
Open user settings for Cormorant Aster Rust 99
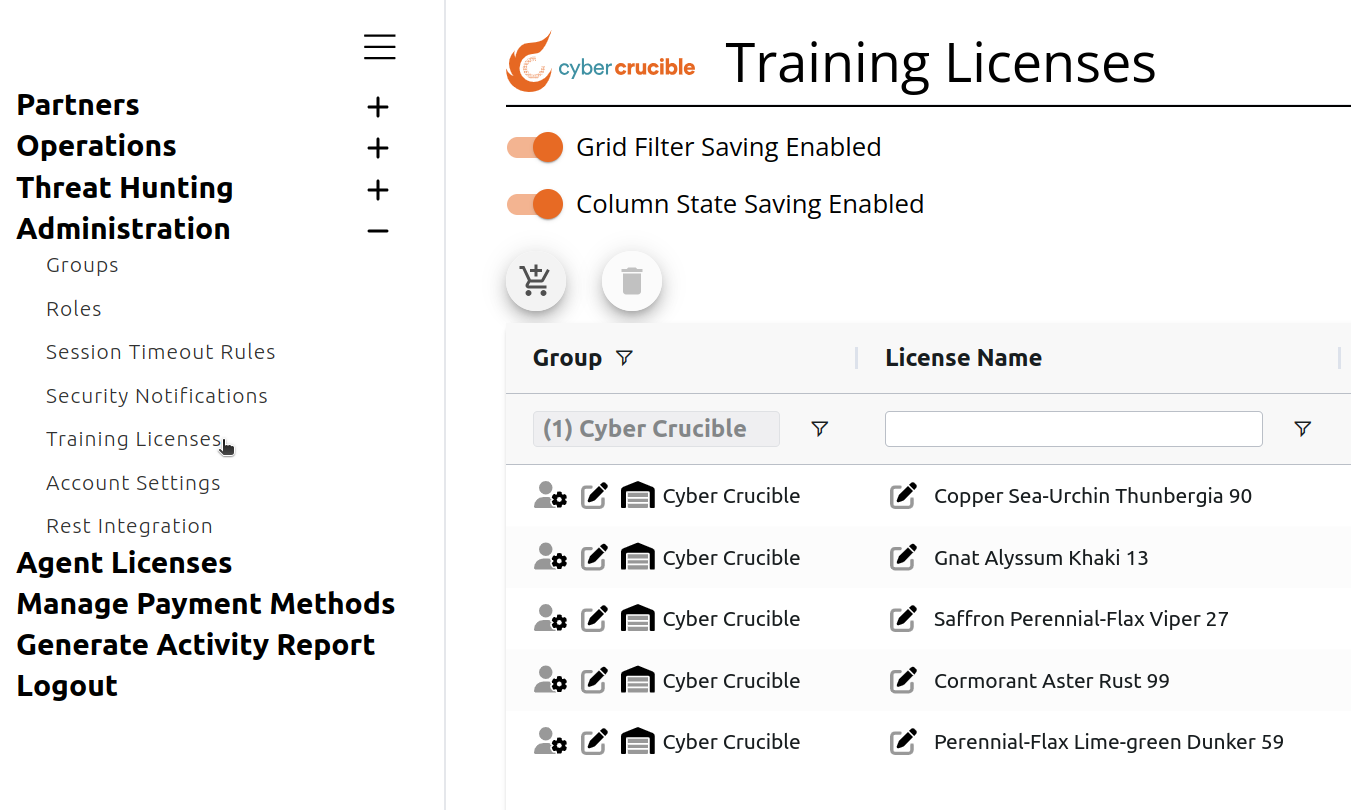pyautogui.click(x=550, y=681)
